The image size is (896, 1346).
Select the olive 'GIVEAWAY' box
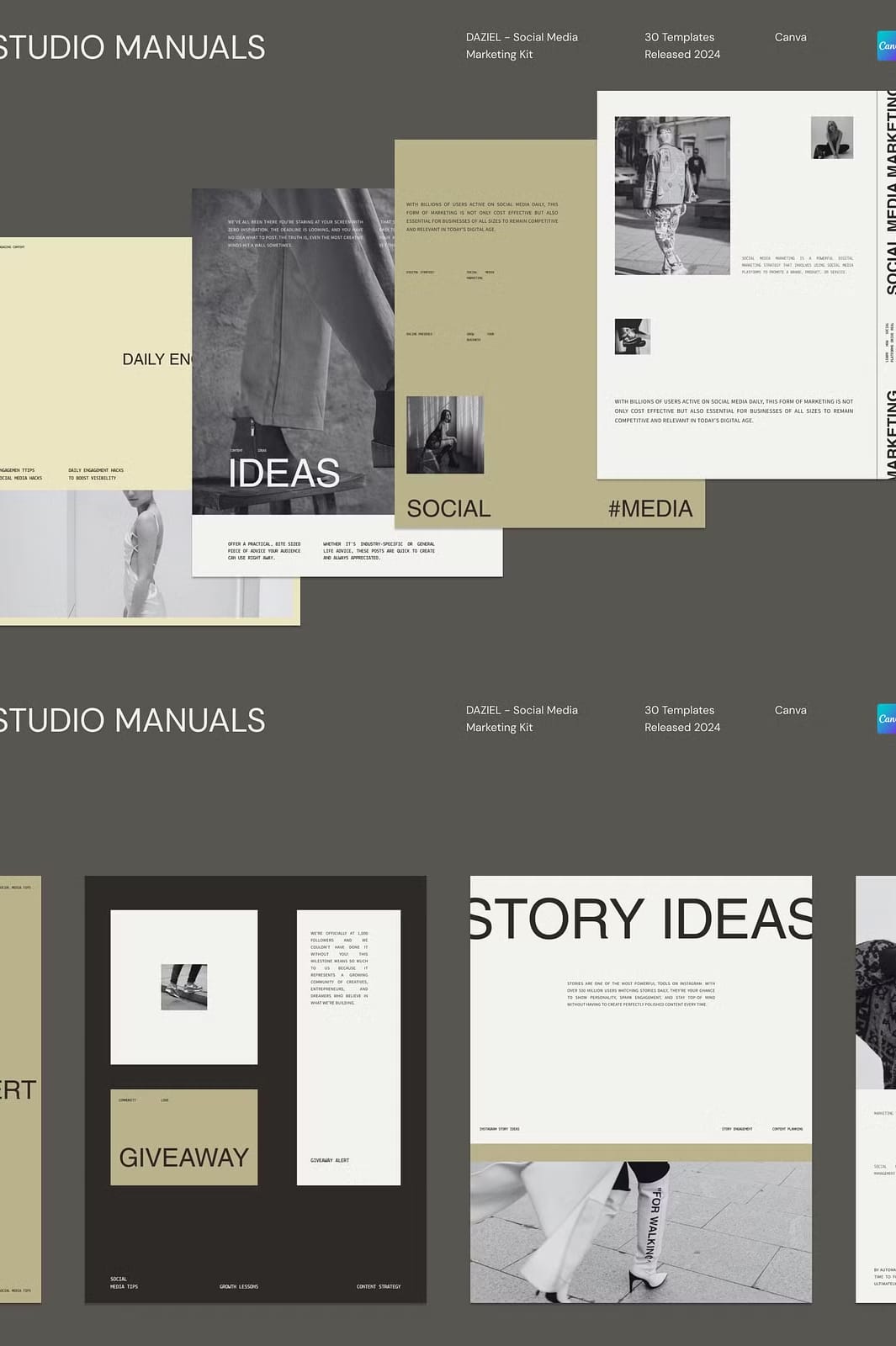(183, 1137)
